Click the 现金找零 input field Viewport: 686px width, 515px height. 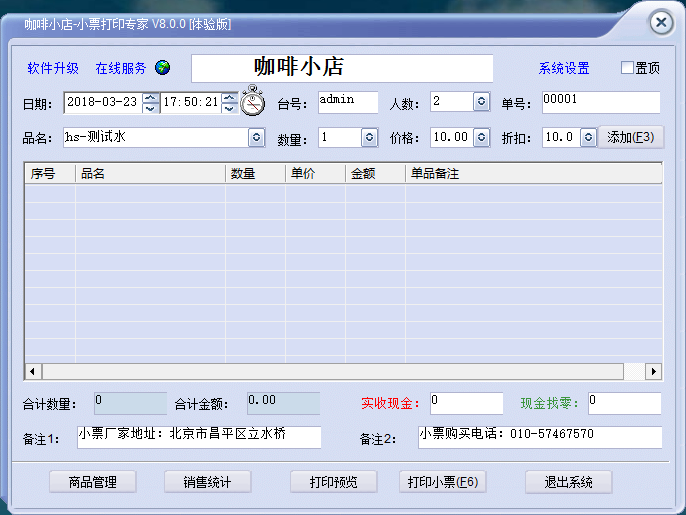pos(624,403)
